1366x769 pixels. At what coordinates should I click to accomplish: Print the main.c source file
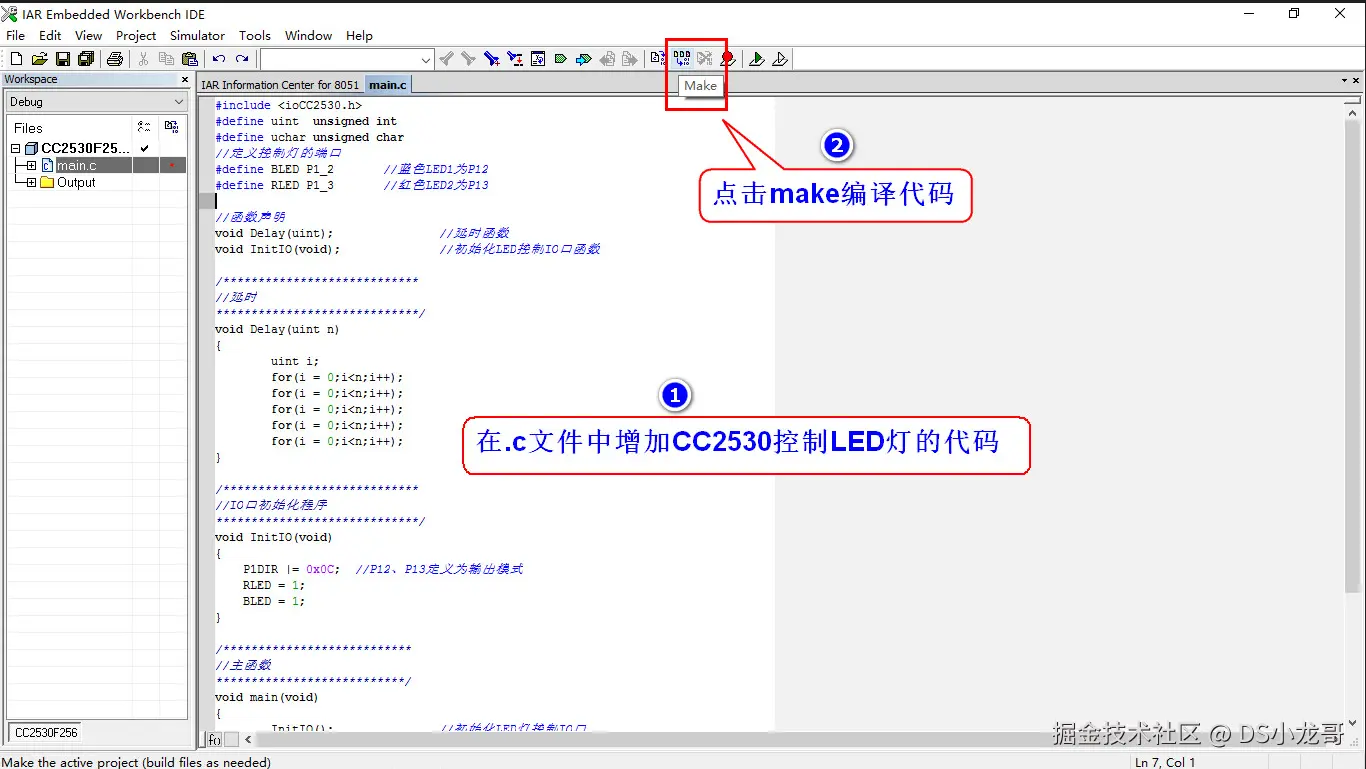click(x=115, y=58)
